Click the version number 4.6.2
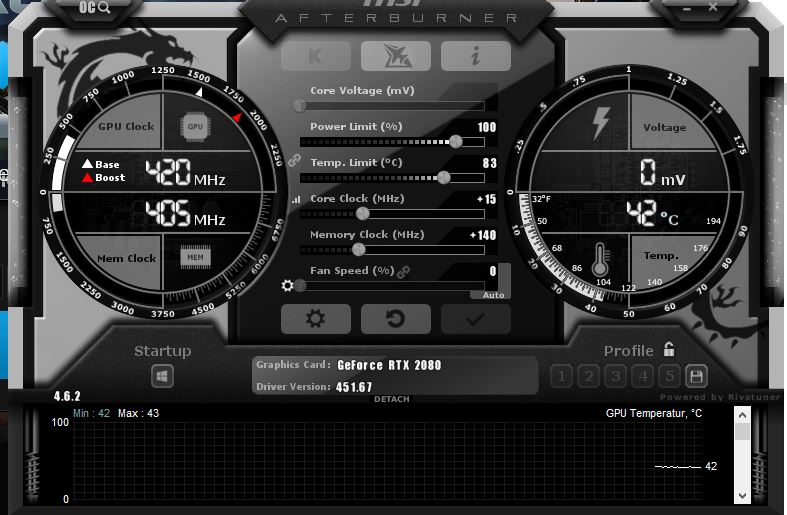The height and width of the screenshot is (515, 787). (67, 396)
